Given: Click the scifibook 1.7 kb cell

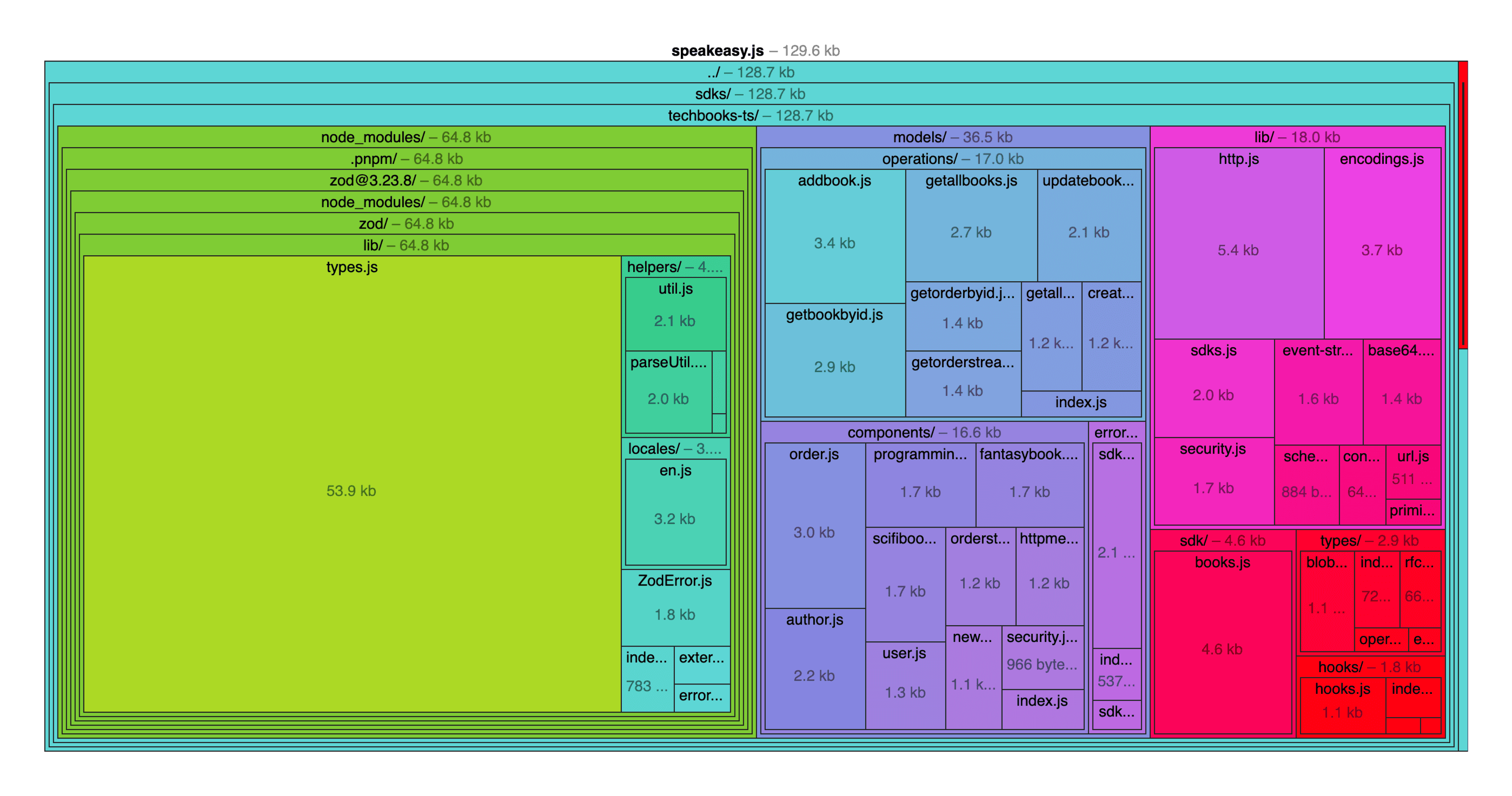Looking at the screenshot, I should tap(905, 584).
